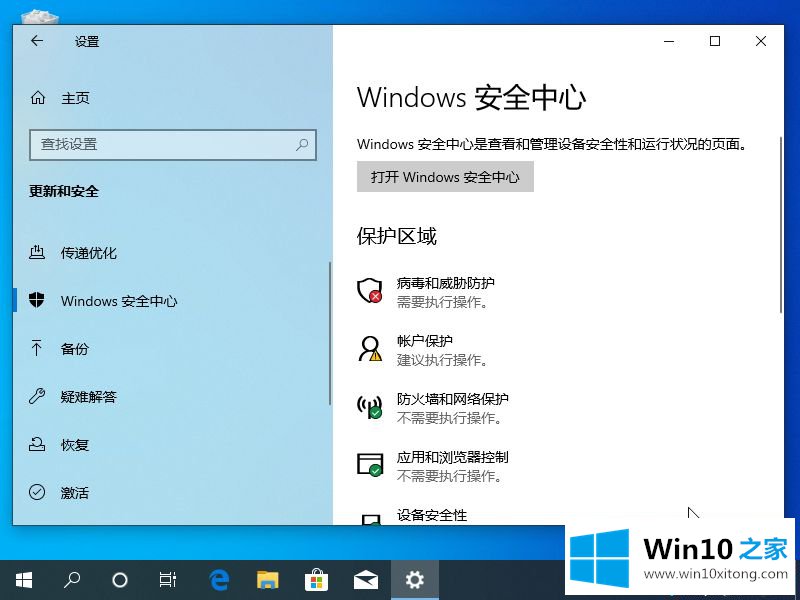Click the 备份 upload arrow icon

click(36, 348)
